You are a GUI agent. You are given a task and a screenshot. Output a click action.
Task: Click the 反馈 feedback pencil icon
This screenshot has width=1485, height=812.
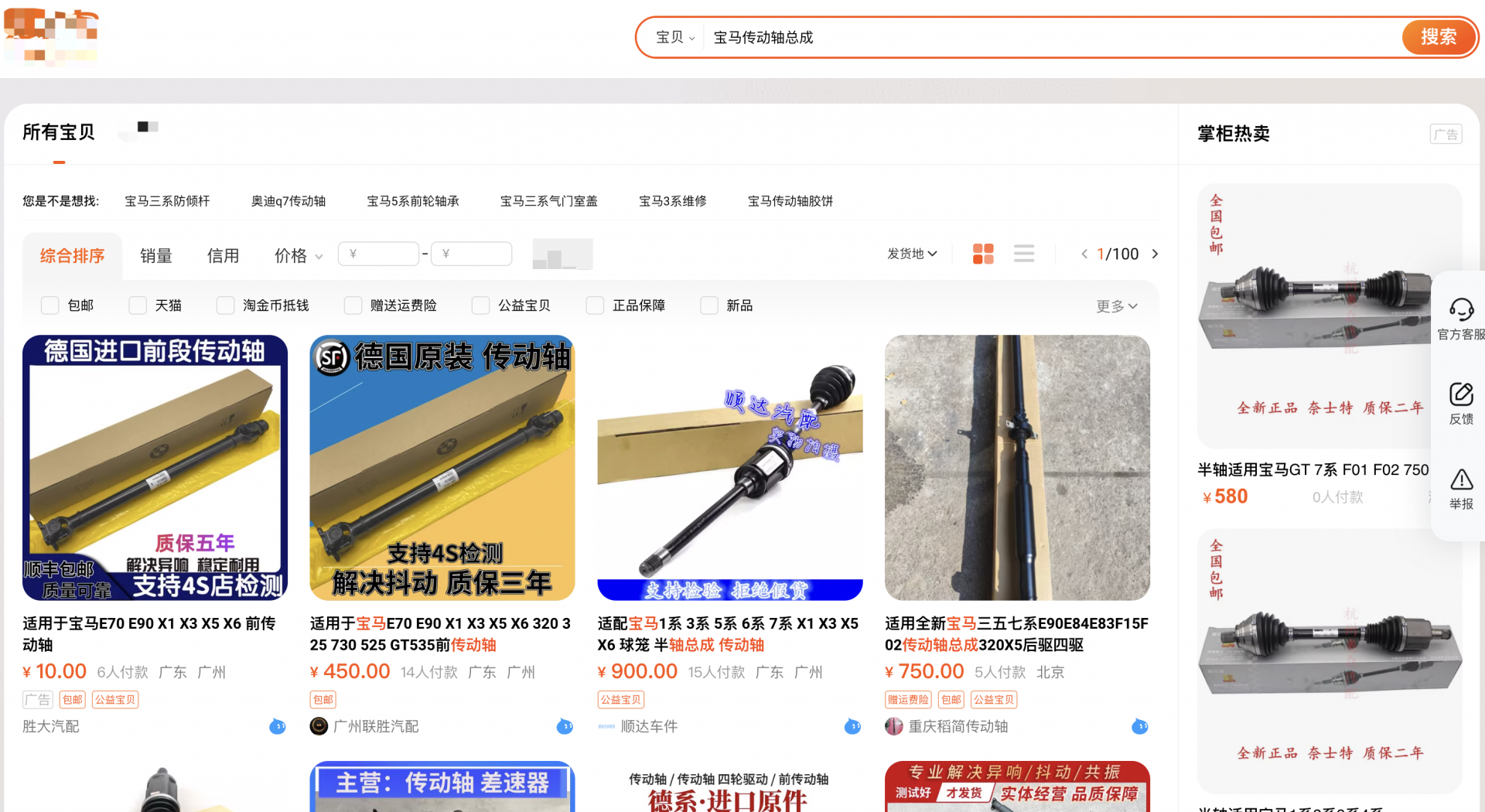1461,394
